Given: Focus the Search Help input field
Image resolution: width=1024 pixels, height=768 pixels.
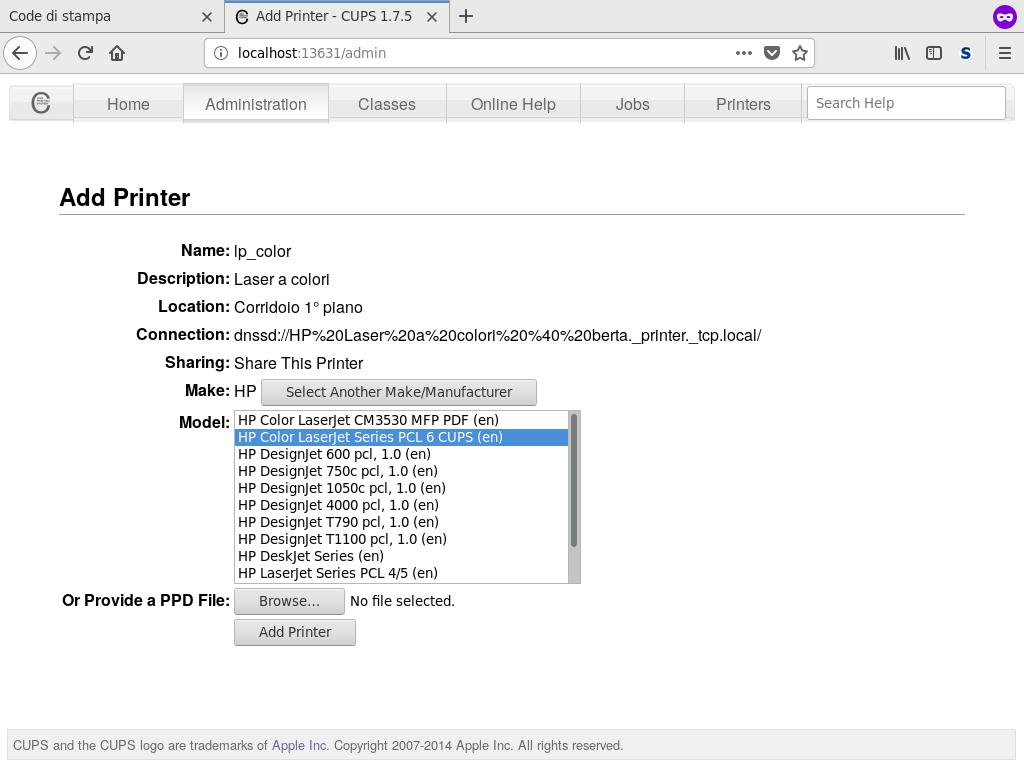Looking at the screenshot, I should (x=906, y=103).
